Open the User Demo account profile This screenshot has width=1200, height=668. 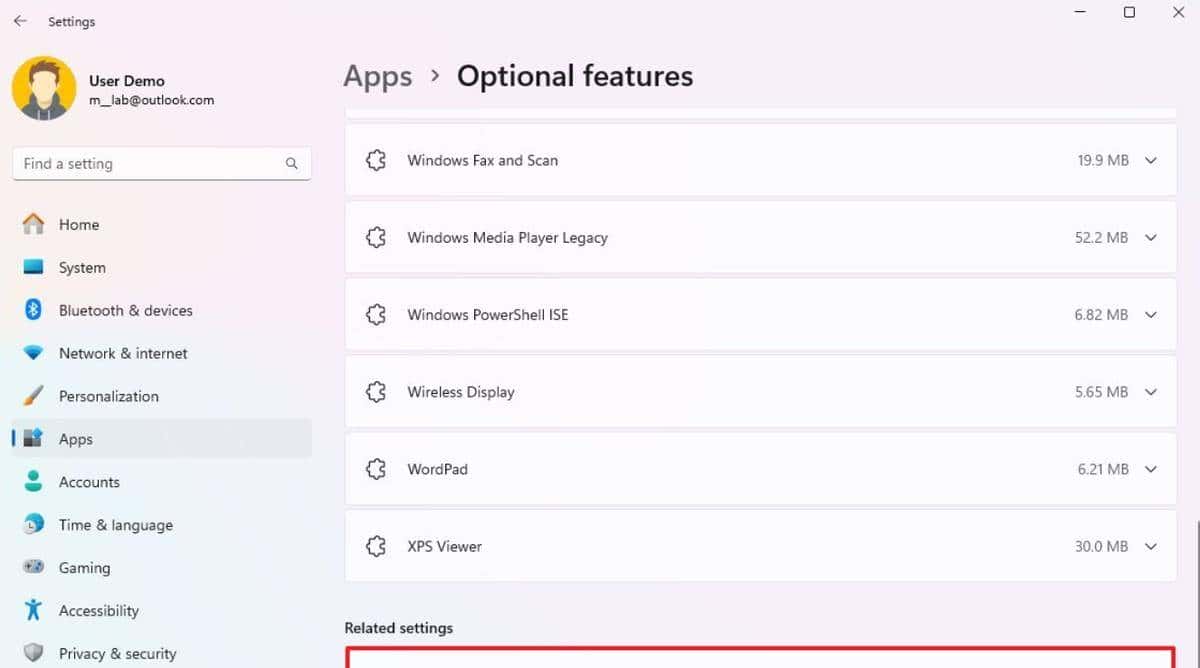pos(44,88)
